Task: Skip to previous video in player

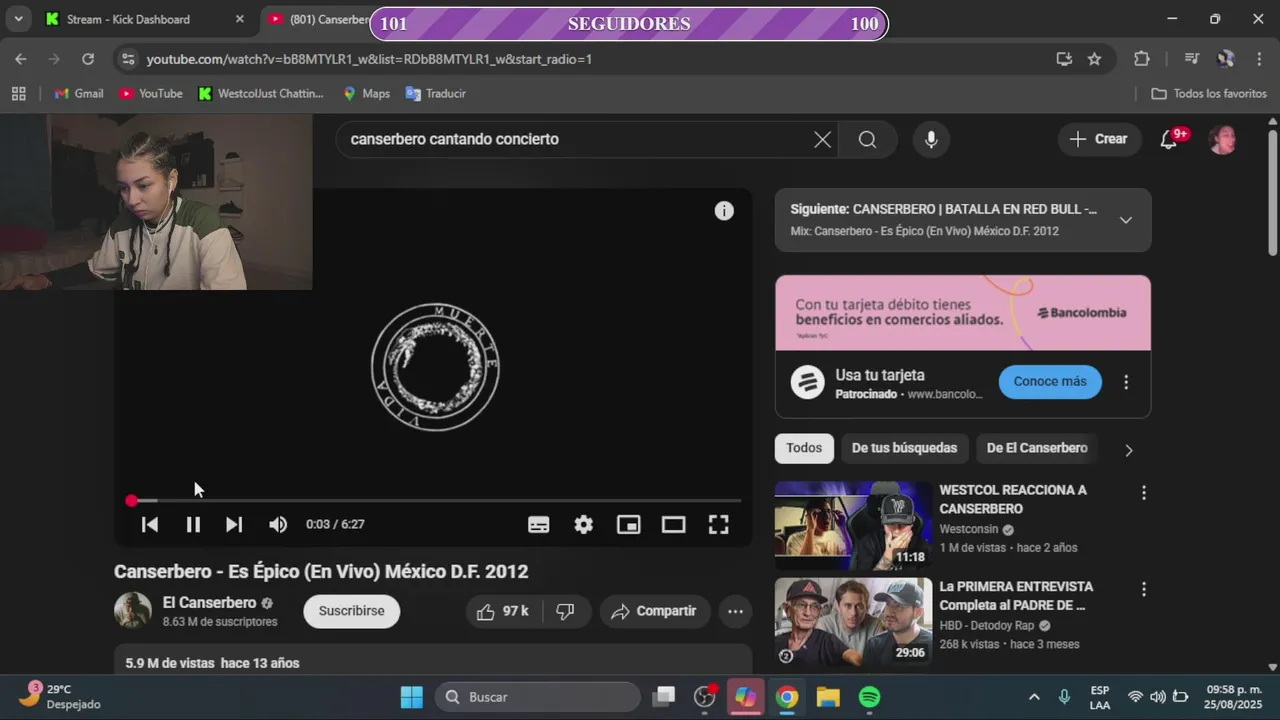Action: tap(150, 524)
